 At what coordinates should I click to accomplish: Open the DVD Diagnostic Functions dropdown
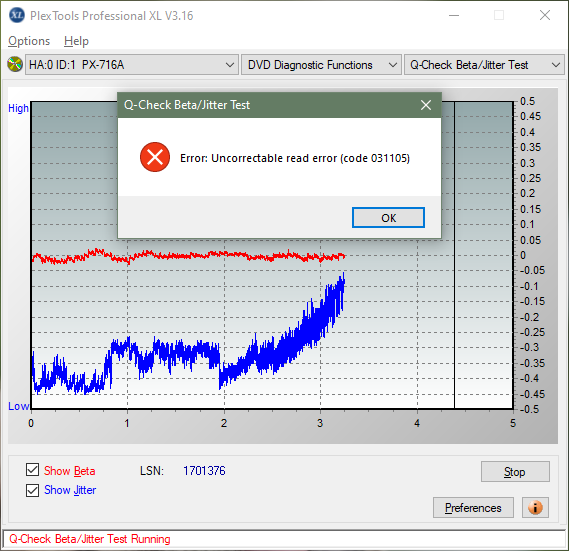(321, 65)
